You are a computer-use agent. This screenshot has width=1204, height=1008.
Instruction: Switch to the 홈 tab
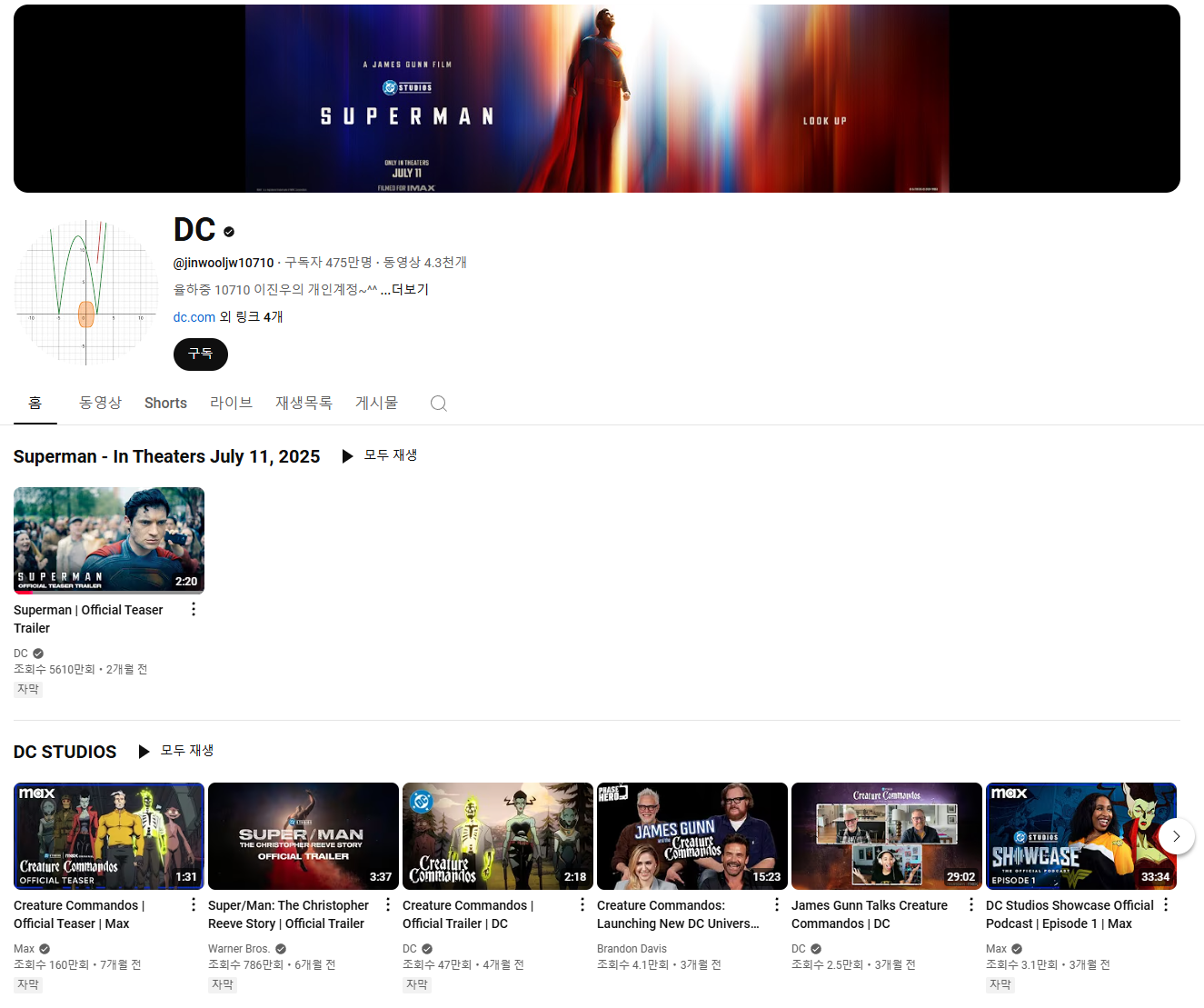tap(35, 403)
